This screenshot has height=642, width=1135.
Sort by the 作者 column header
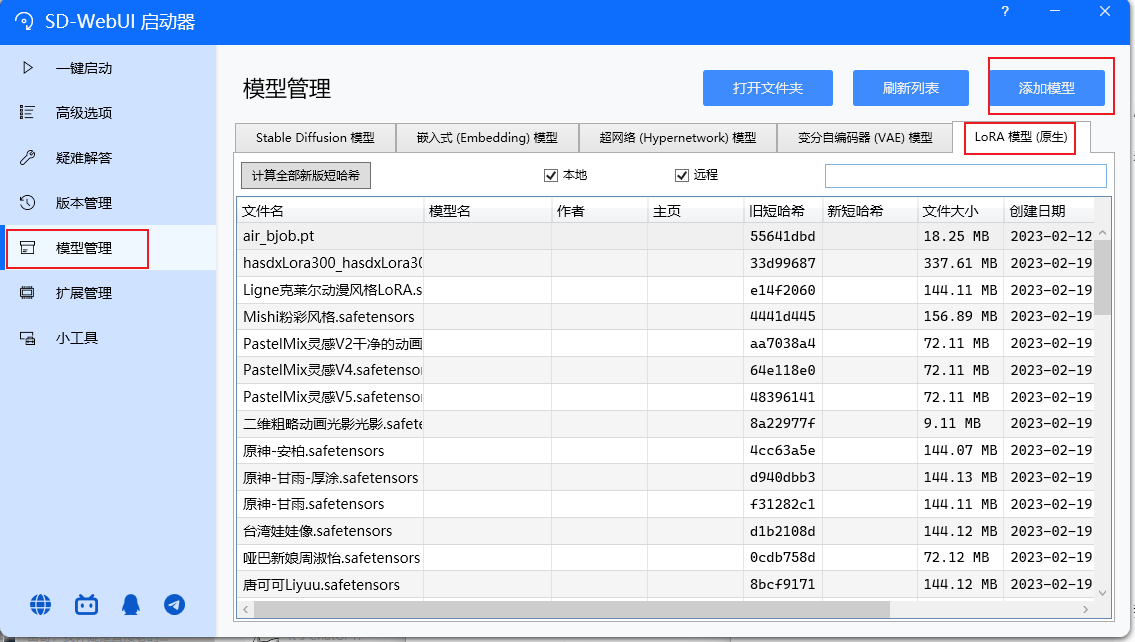tap(600, 211)
